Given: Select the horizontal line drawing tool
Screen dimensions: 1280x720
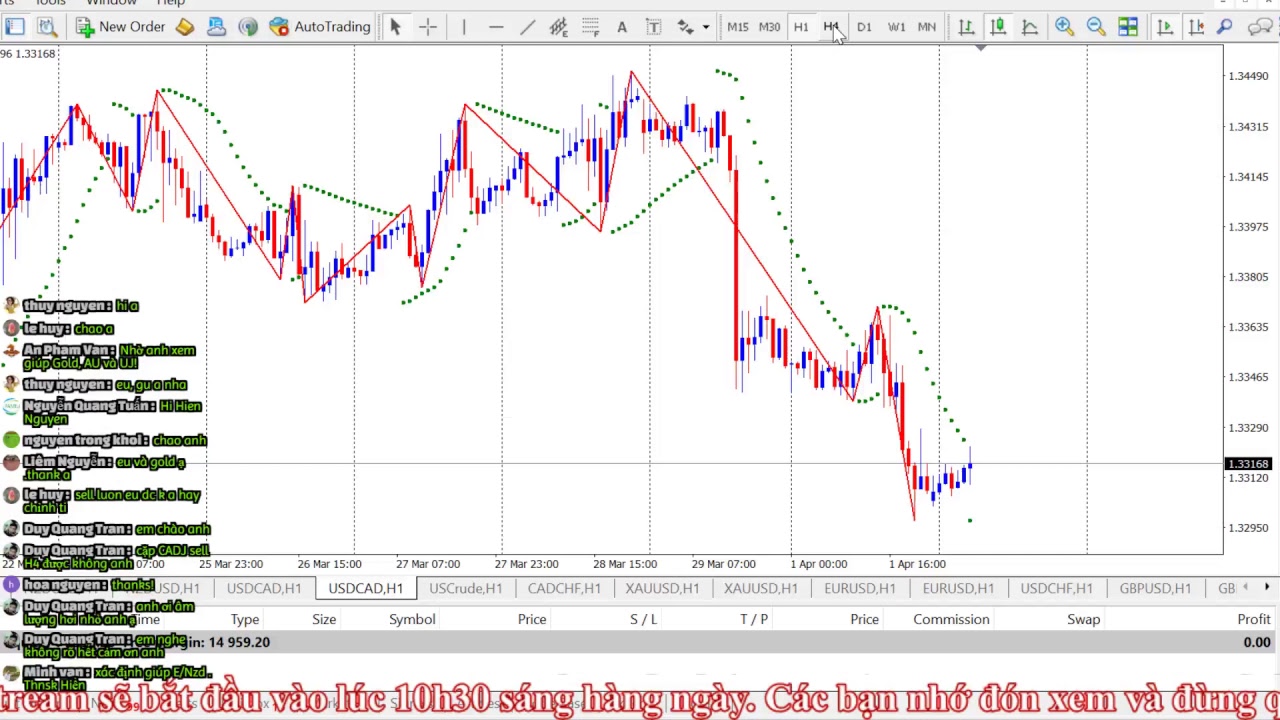Looking at the screenshot, I should tap(496, 27).
